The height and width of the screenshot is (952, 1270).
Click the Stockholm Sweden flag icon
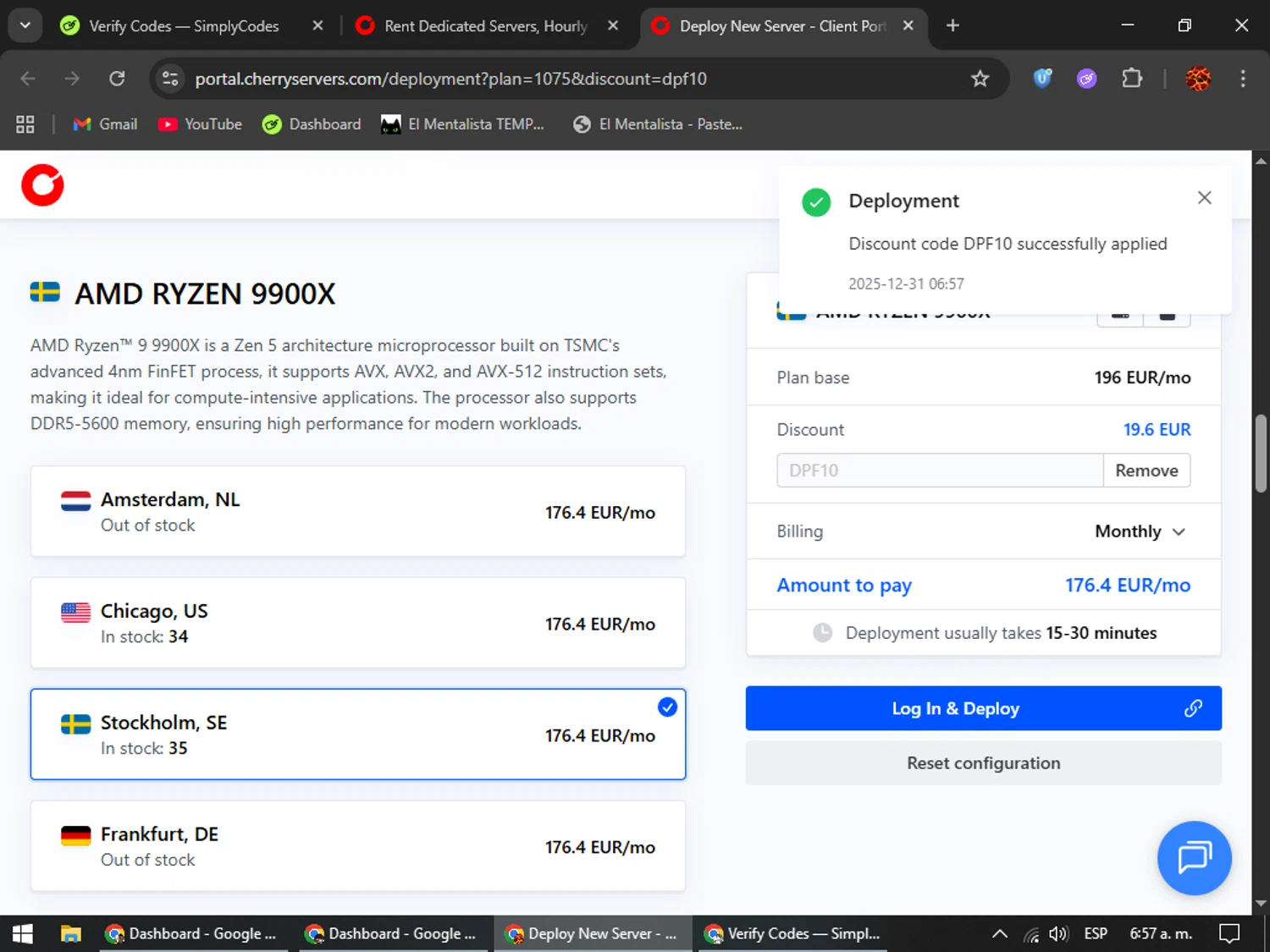point(75,724)
